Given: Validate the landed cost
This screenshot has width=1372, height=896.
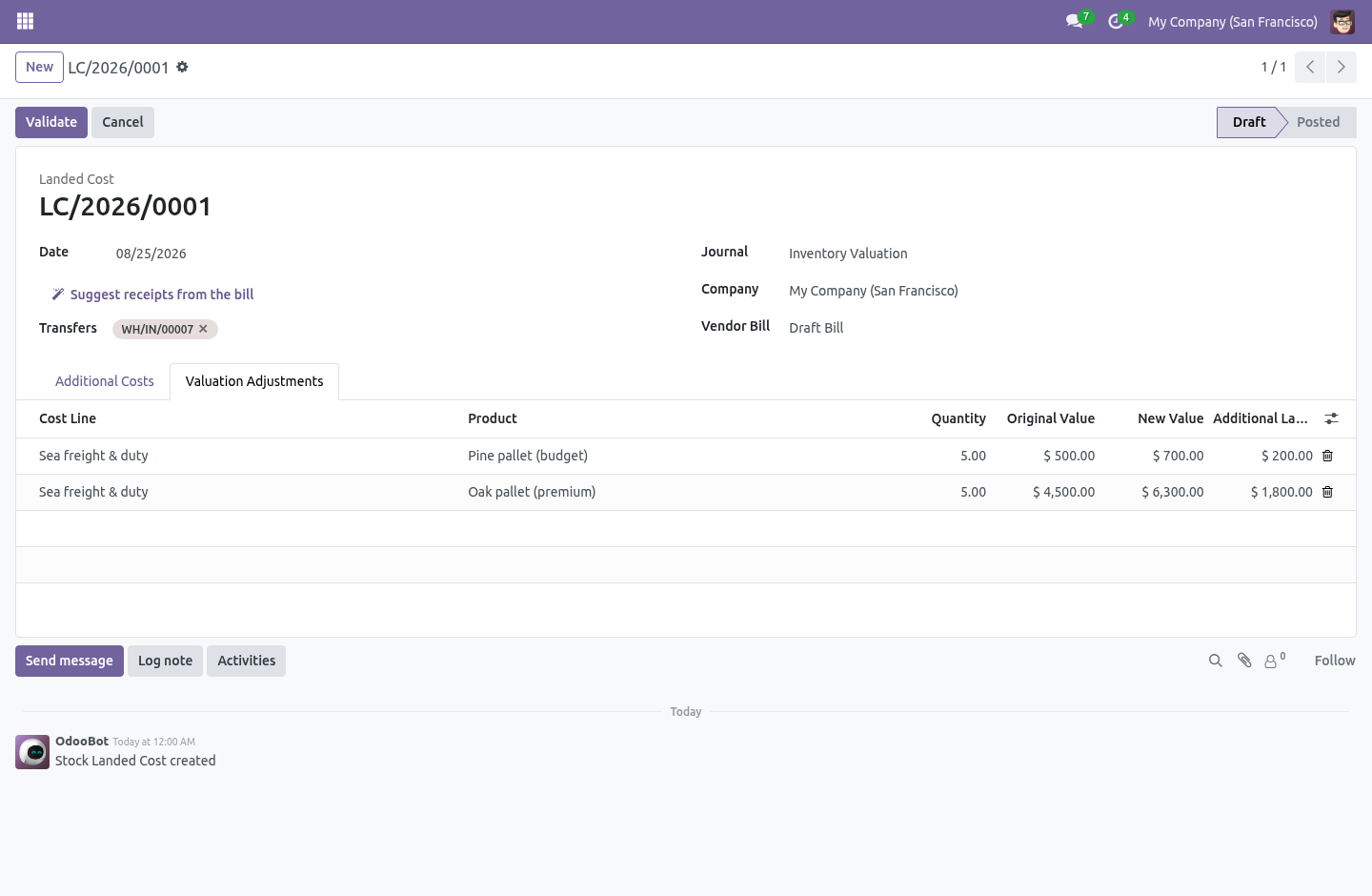Looking at the screenshot, I should point(51,122).
